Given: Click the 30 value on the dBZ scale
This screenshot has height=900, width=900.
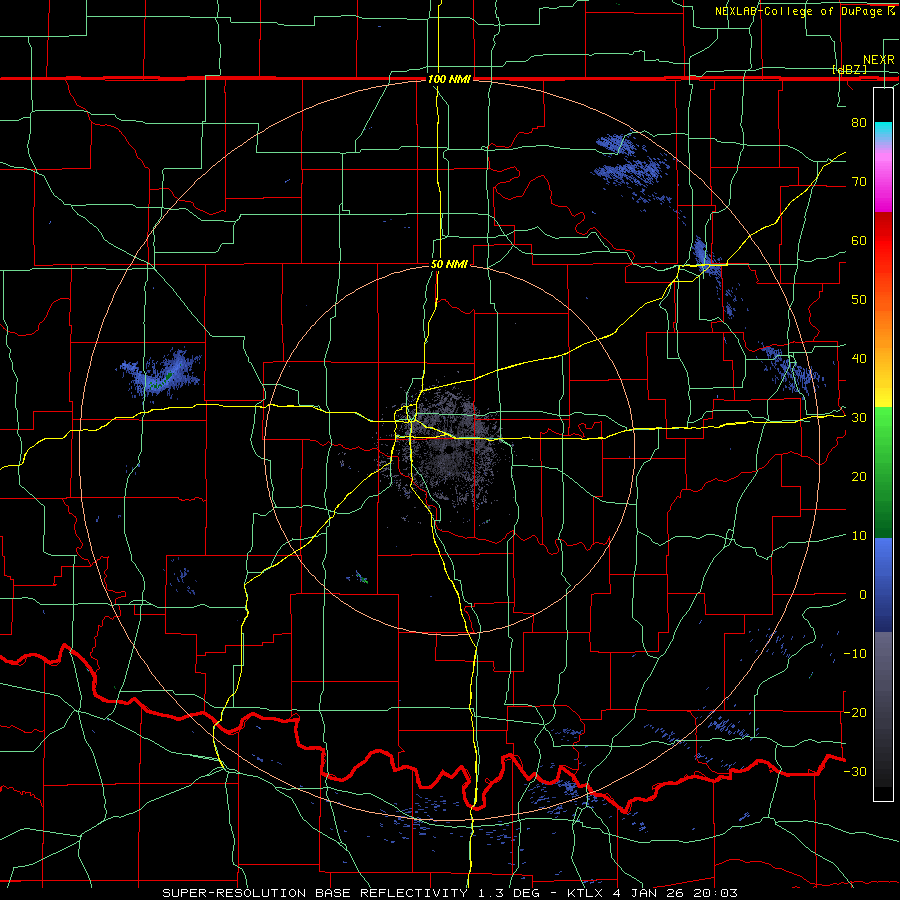Looking at the screenshot, I should (x=859, y=418).
